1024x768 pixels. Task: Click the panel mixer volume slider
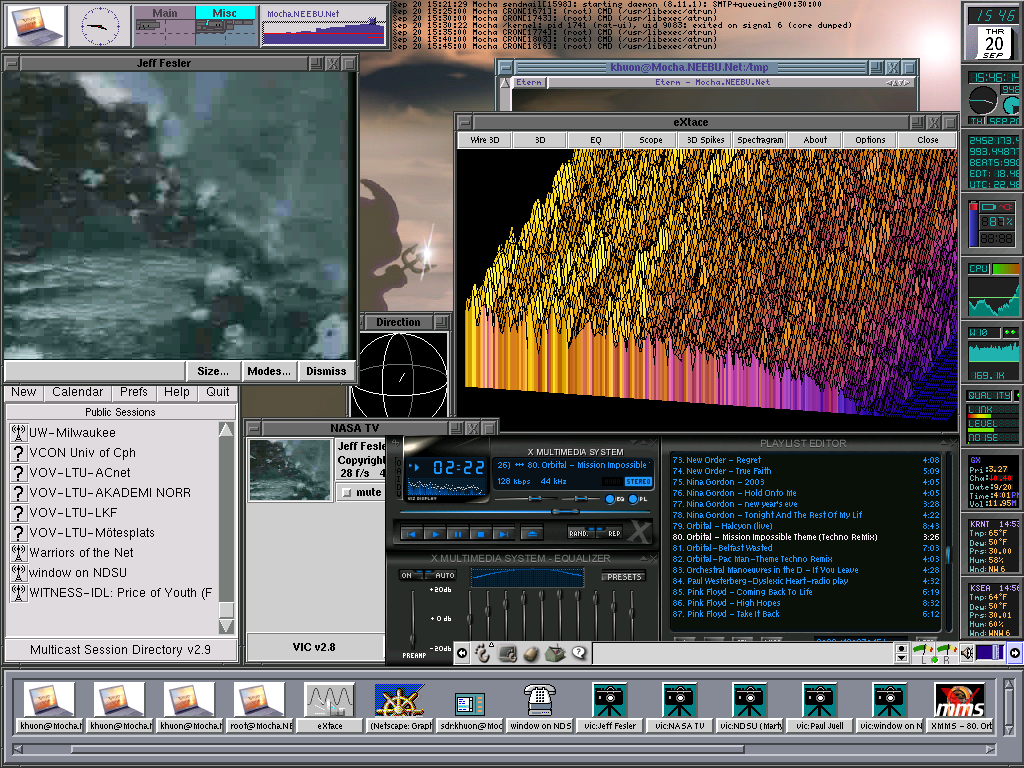point(990,652)
